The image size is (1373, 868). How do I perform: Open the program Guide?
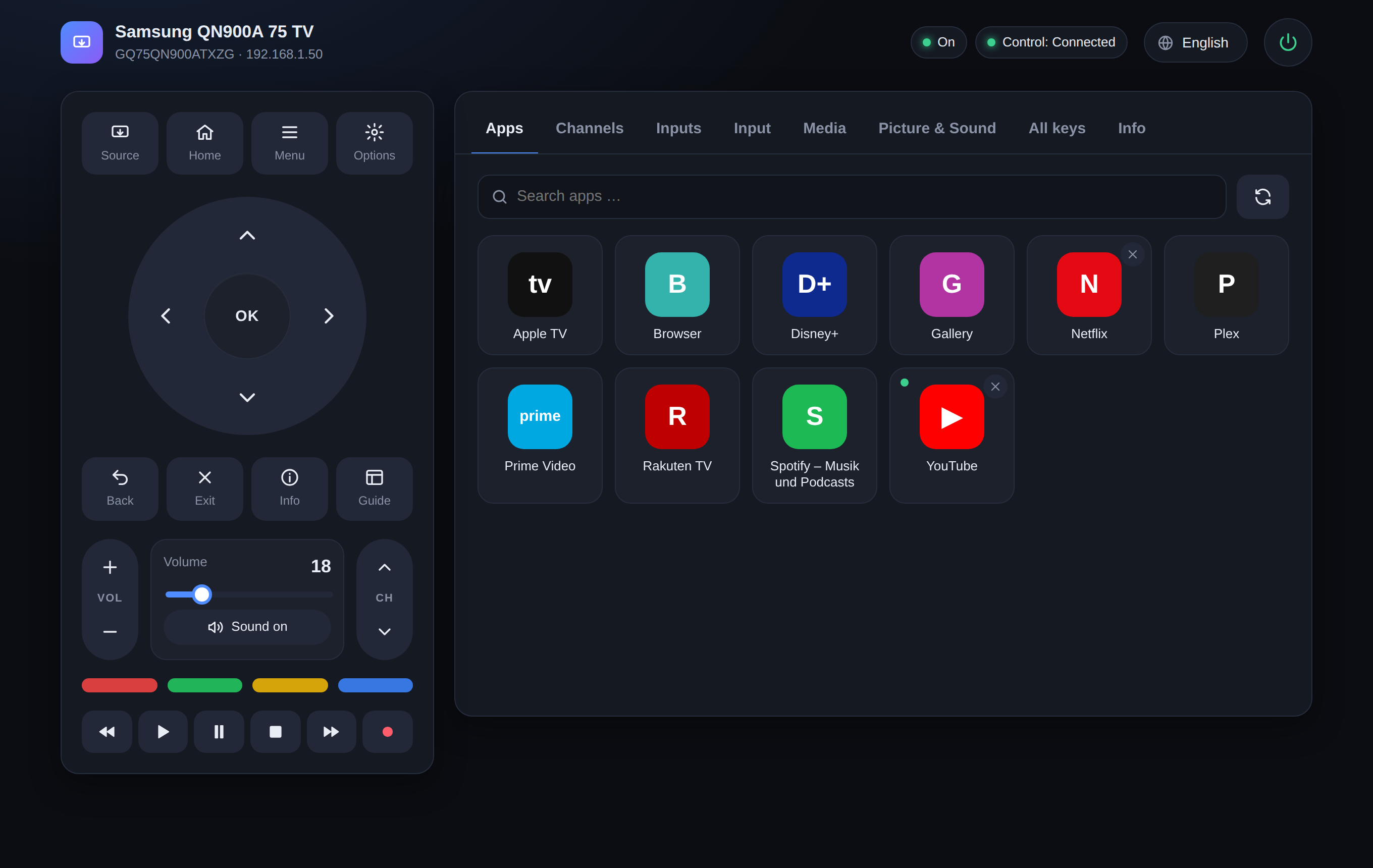click(374, 489)
